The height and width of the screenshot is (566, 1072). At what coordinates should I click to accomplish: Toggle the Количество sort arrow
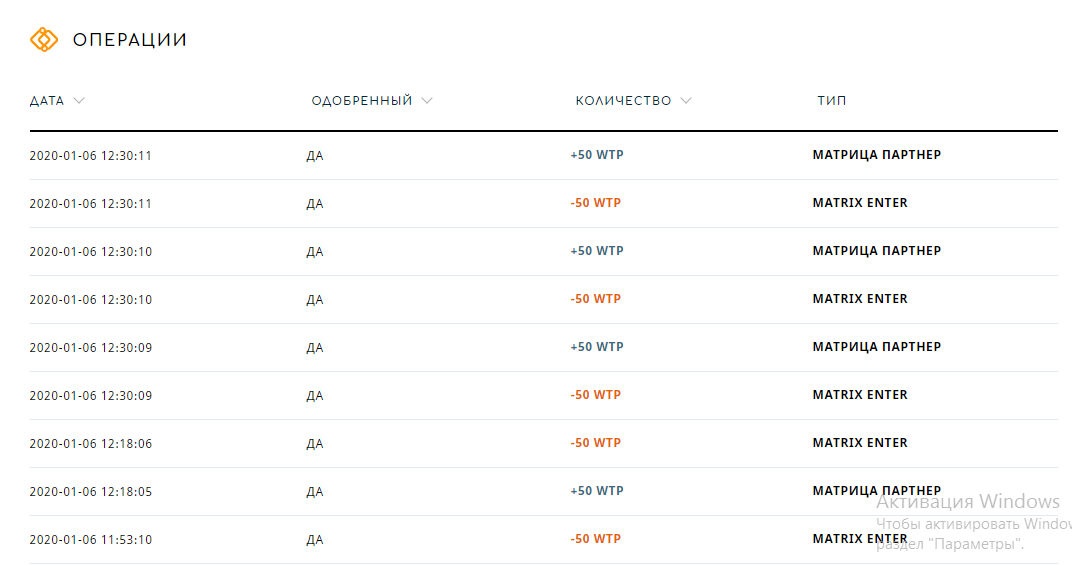point(686,100)
